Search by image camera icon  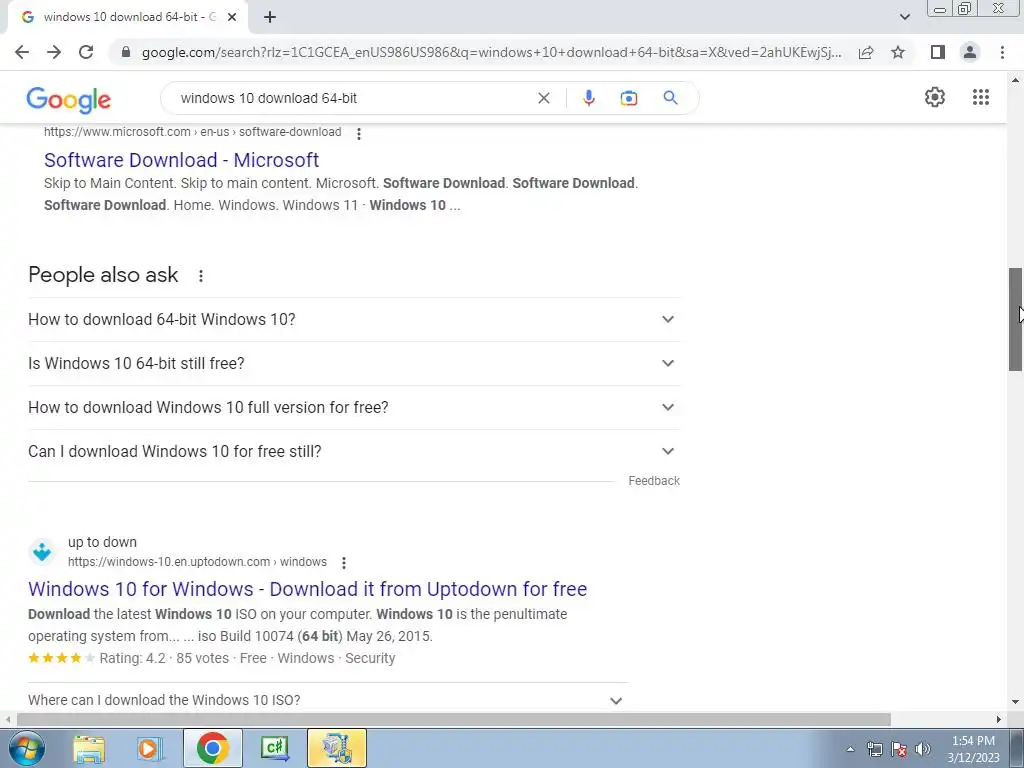point(628,98)
